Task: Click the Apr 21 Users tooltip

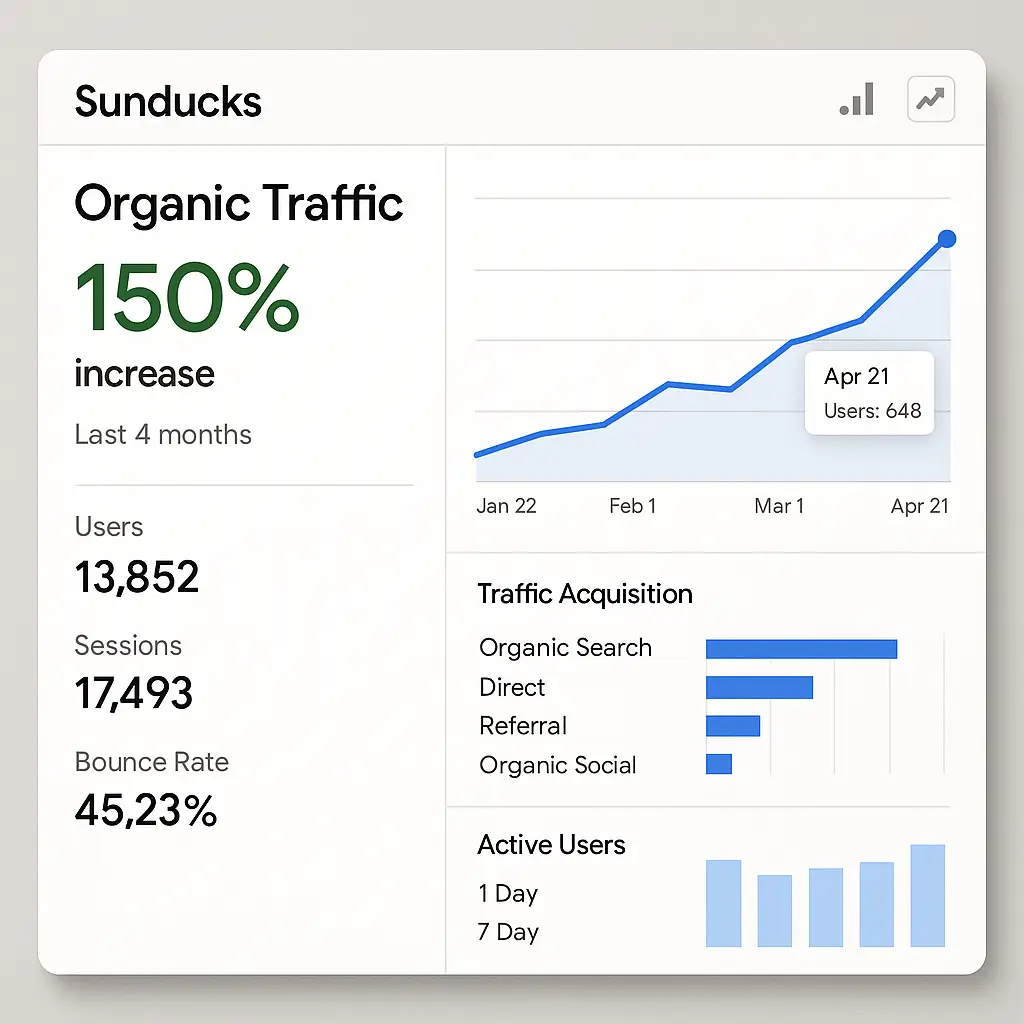Action: [x=870, y=393]
